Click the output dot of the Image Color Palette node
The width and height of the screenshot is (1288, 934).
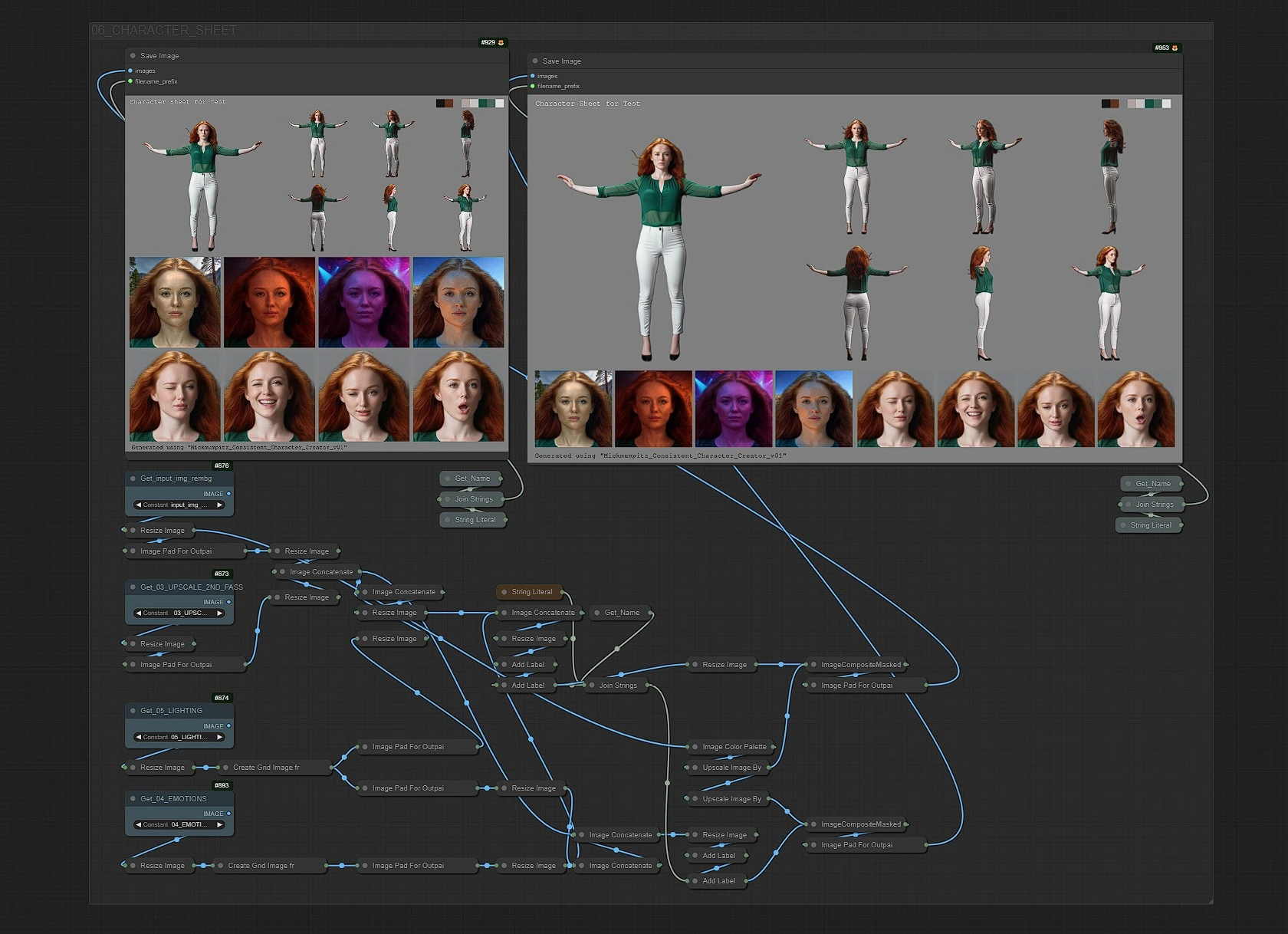tap(774, 747)
